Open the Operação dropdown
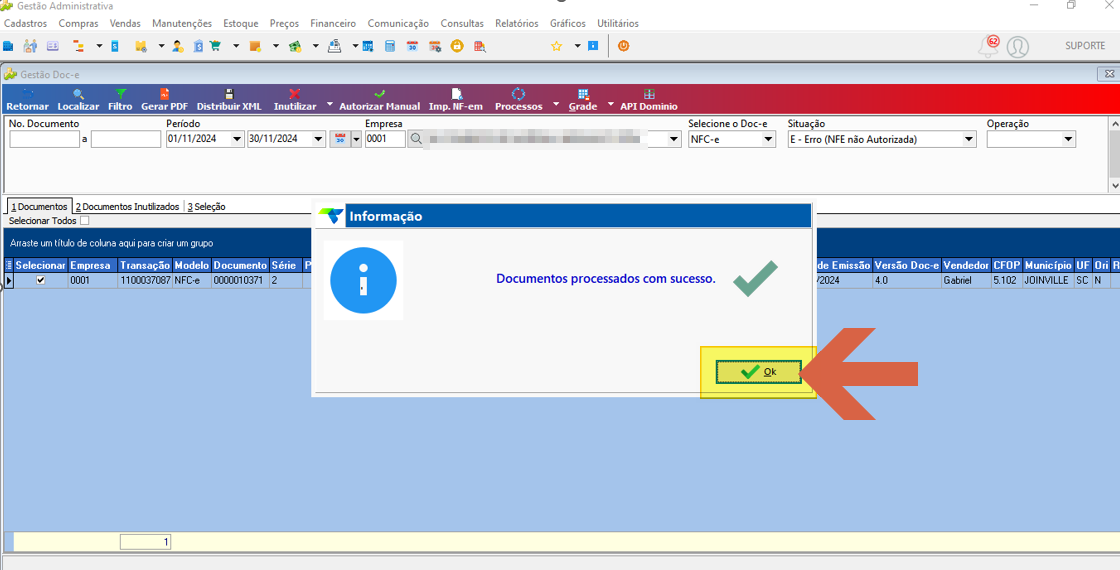Screen dimensions: 1120x570 click(x=1069, y=140)
